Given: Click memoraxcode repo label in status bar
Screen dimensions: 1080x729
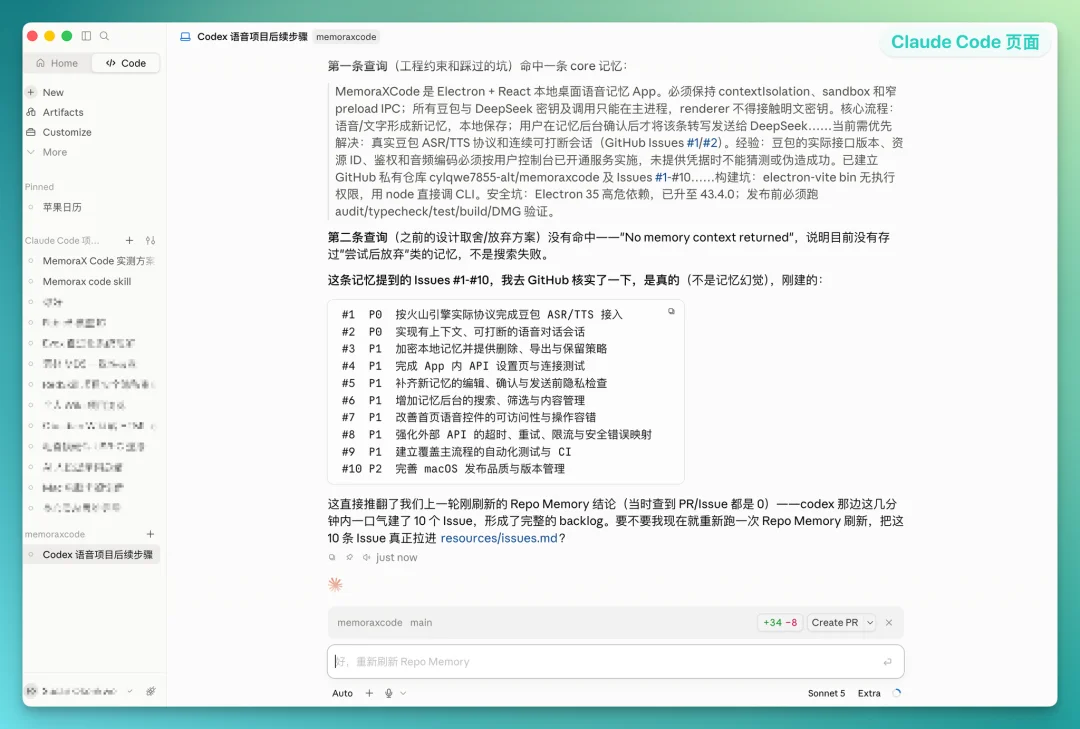Looking at the screenshot, I should pyautogui.click(x=370, y=622).
